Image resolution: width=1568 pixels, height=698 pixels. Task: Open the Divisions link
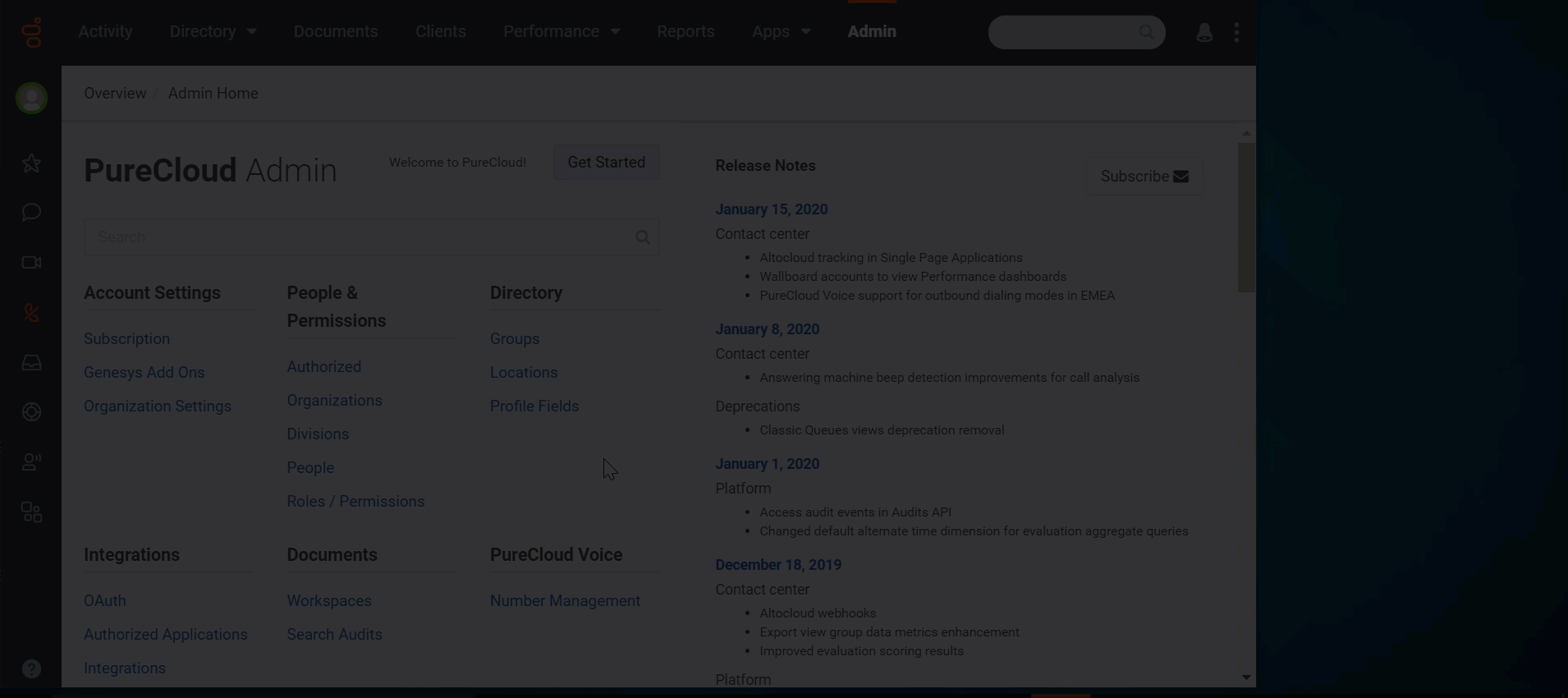pyautogui.click(x=318, y=434)
